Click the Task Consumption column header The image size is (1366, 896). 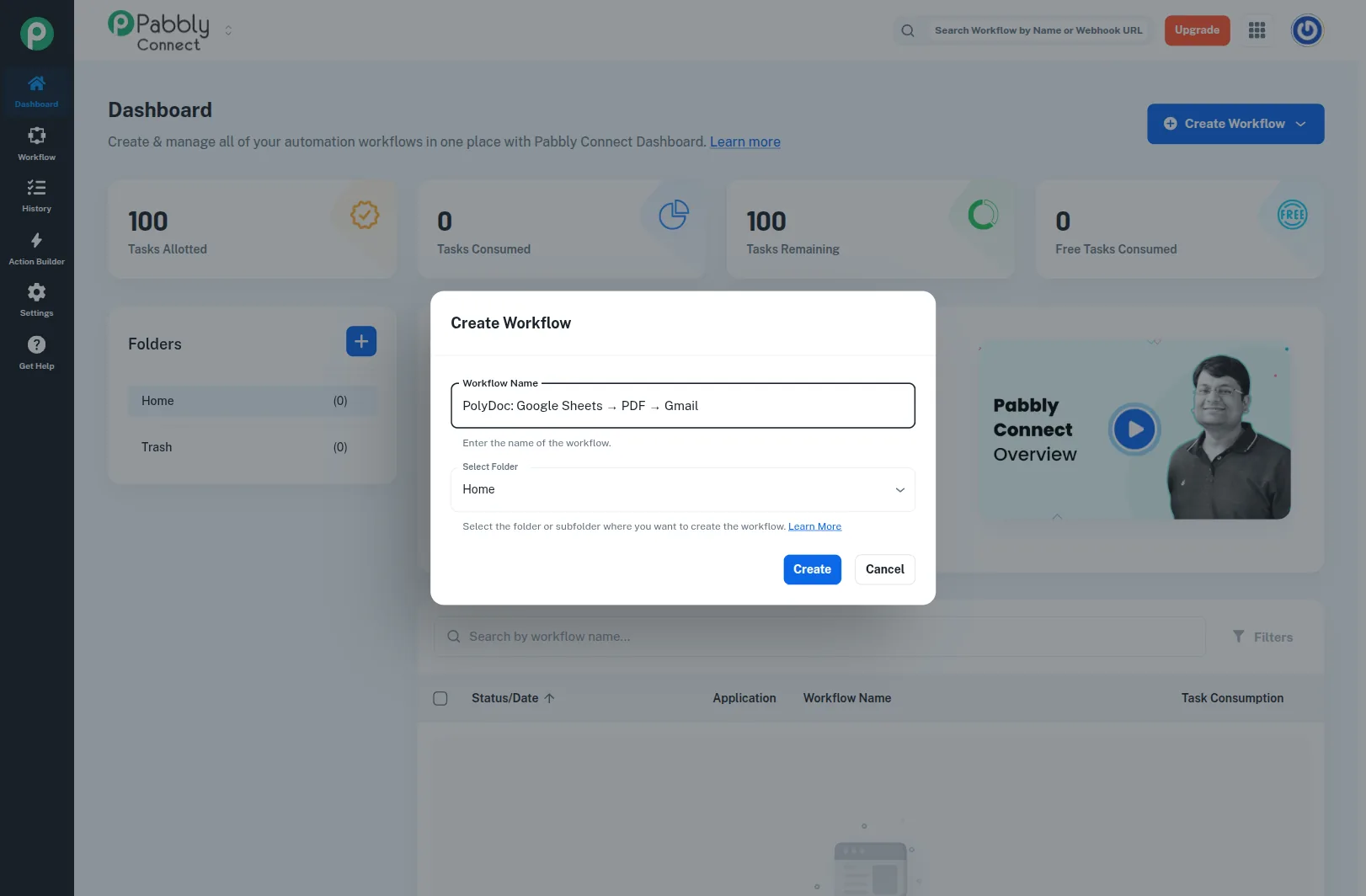(x=1232, y=698)
